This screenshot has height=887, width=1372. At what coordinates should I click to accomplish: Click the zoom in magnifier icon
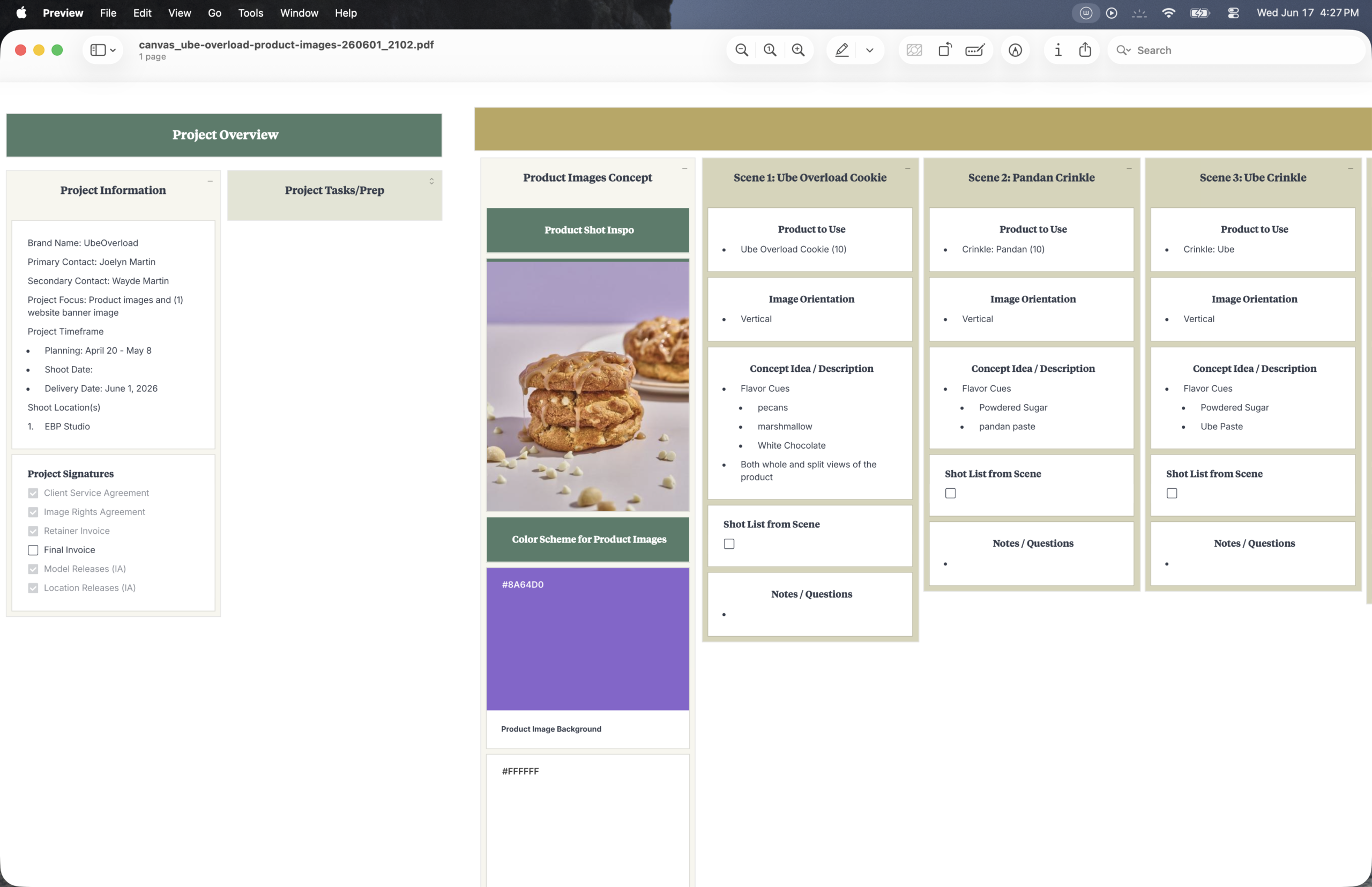(x=799, y=50)
